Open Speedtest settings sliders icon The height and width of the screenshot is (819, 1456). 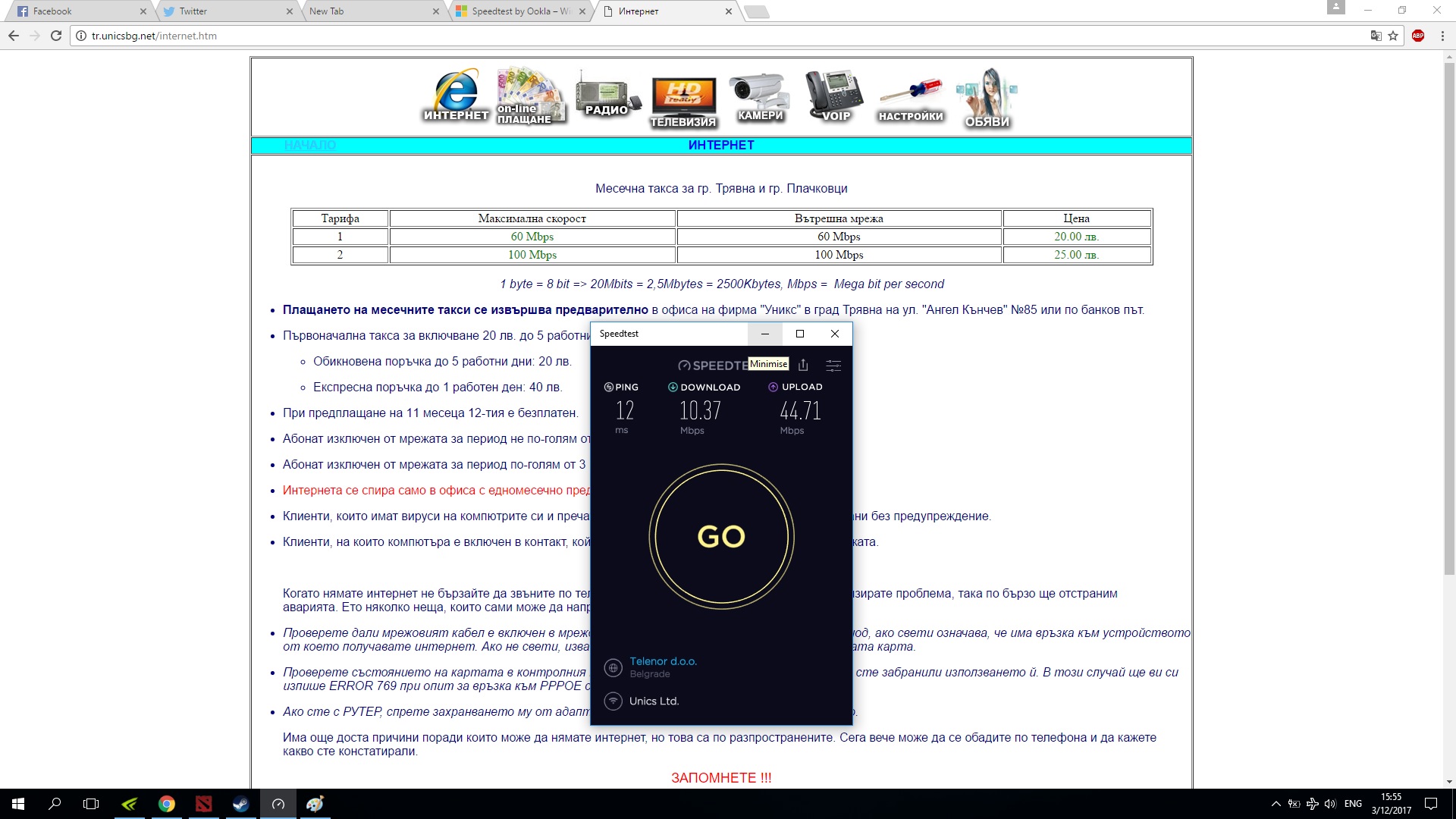click(833, 366)
